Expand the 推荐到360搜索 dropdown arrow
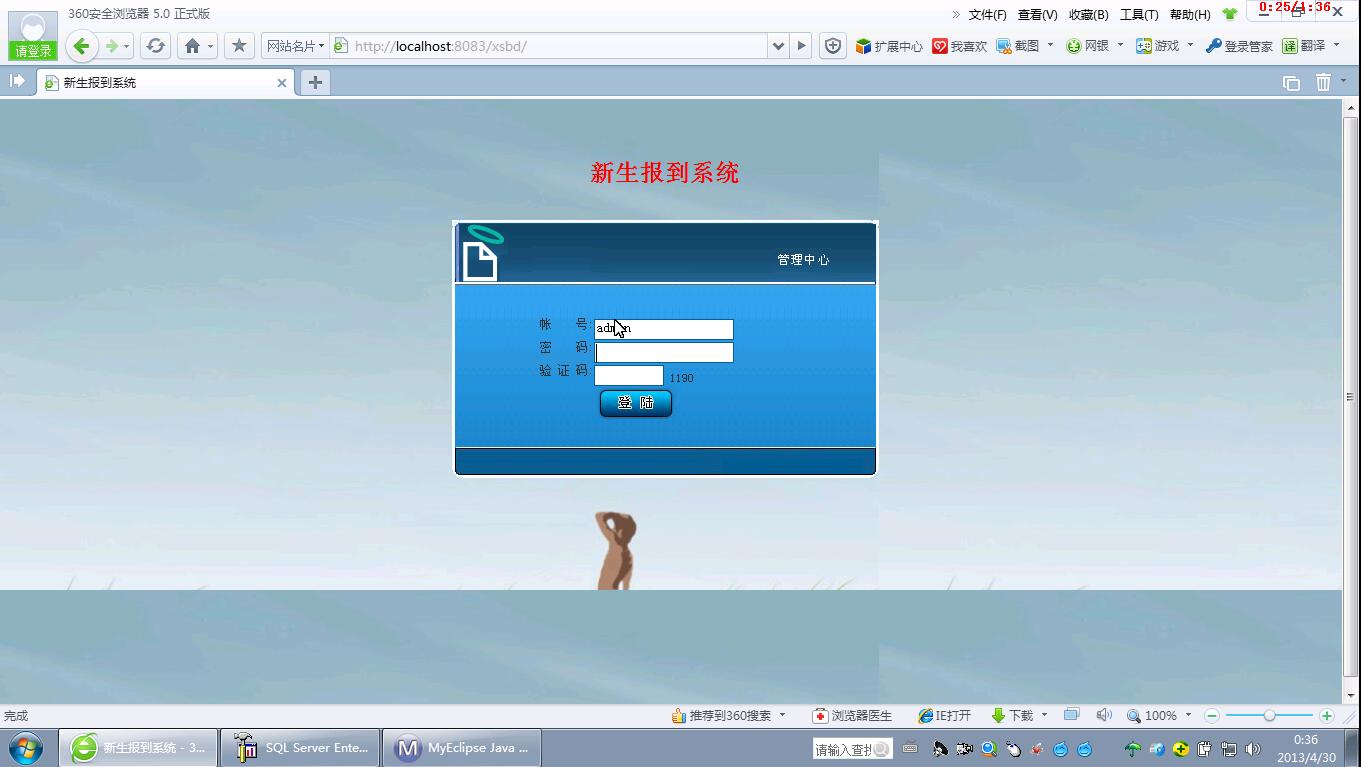 (x=782, y=715)
